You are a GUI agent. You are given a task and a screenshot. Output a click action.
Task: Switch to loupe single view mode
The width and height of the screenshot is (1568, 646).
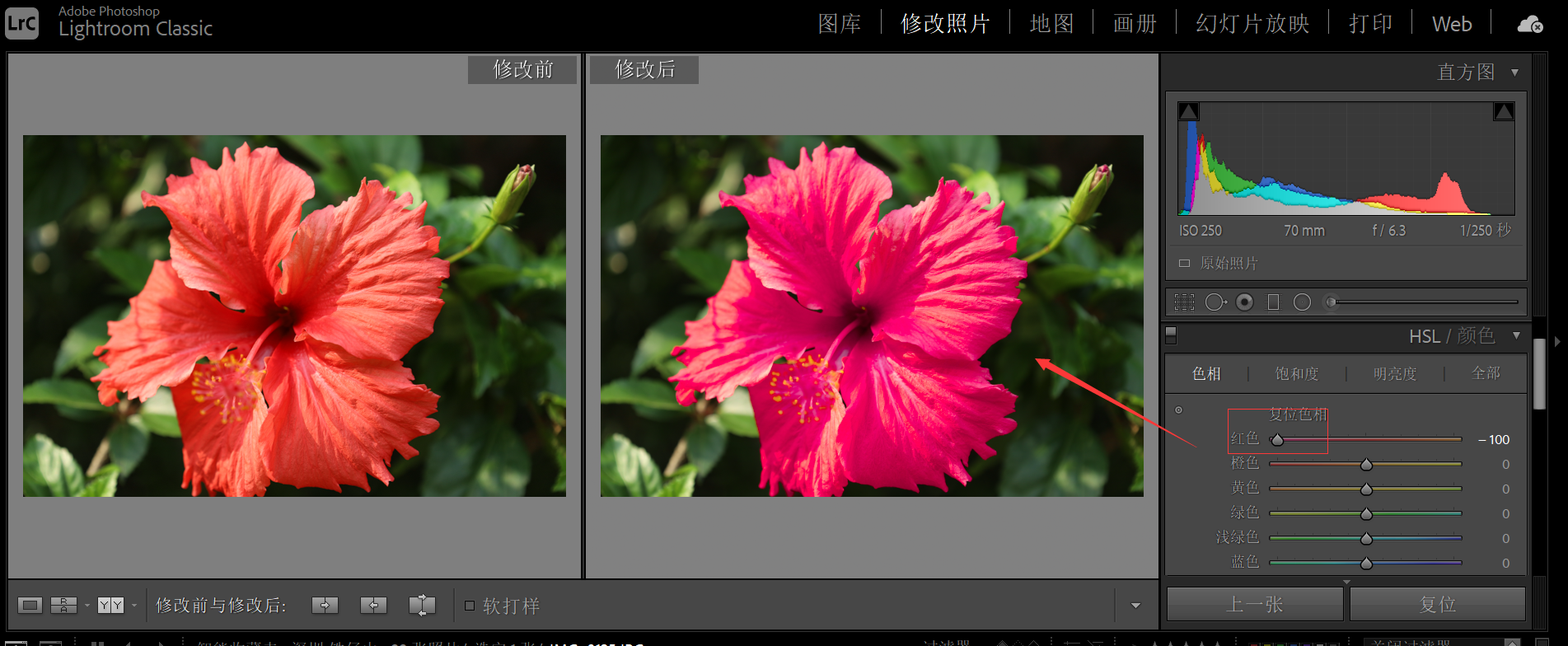[30, 606]
